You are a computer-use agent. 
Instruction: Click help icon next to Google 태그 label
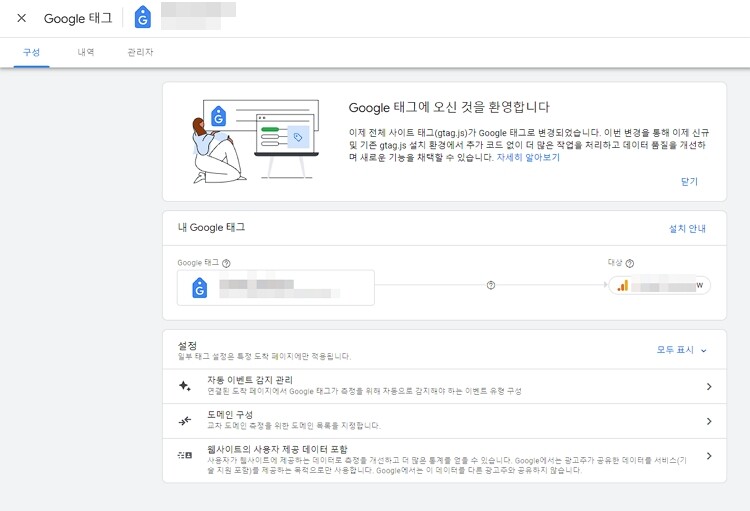(x=227, y=263)
